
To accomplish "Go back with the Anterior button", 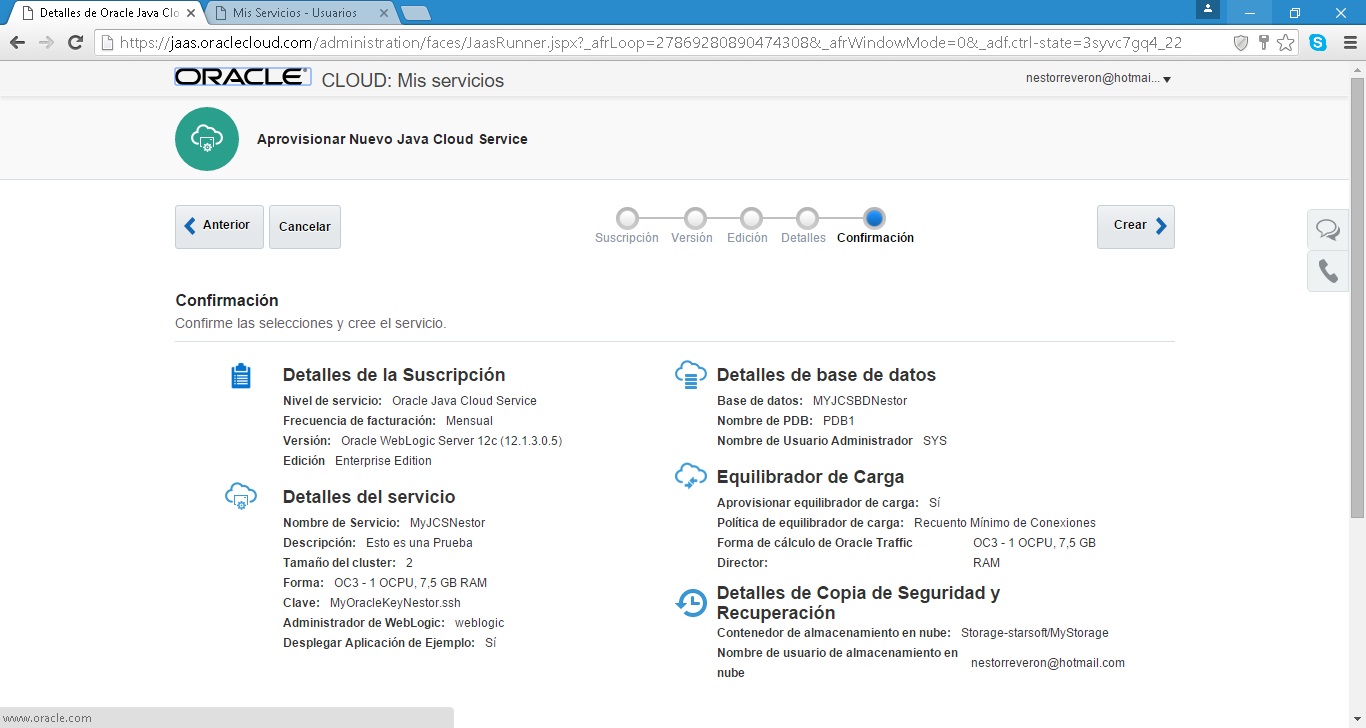I will pos(219,226).
